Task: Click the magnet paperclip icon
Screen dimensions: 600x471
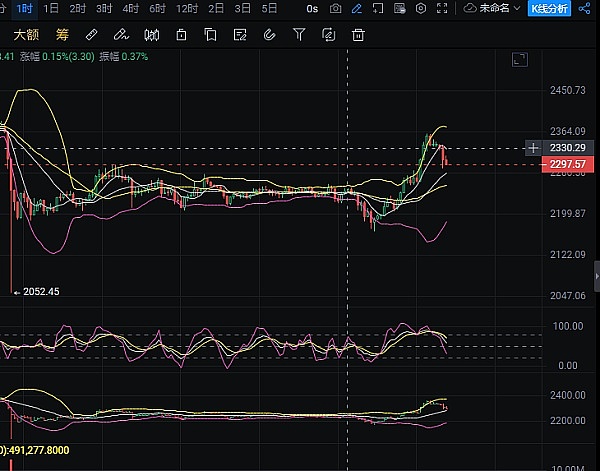Action: click(268, 35)
